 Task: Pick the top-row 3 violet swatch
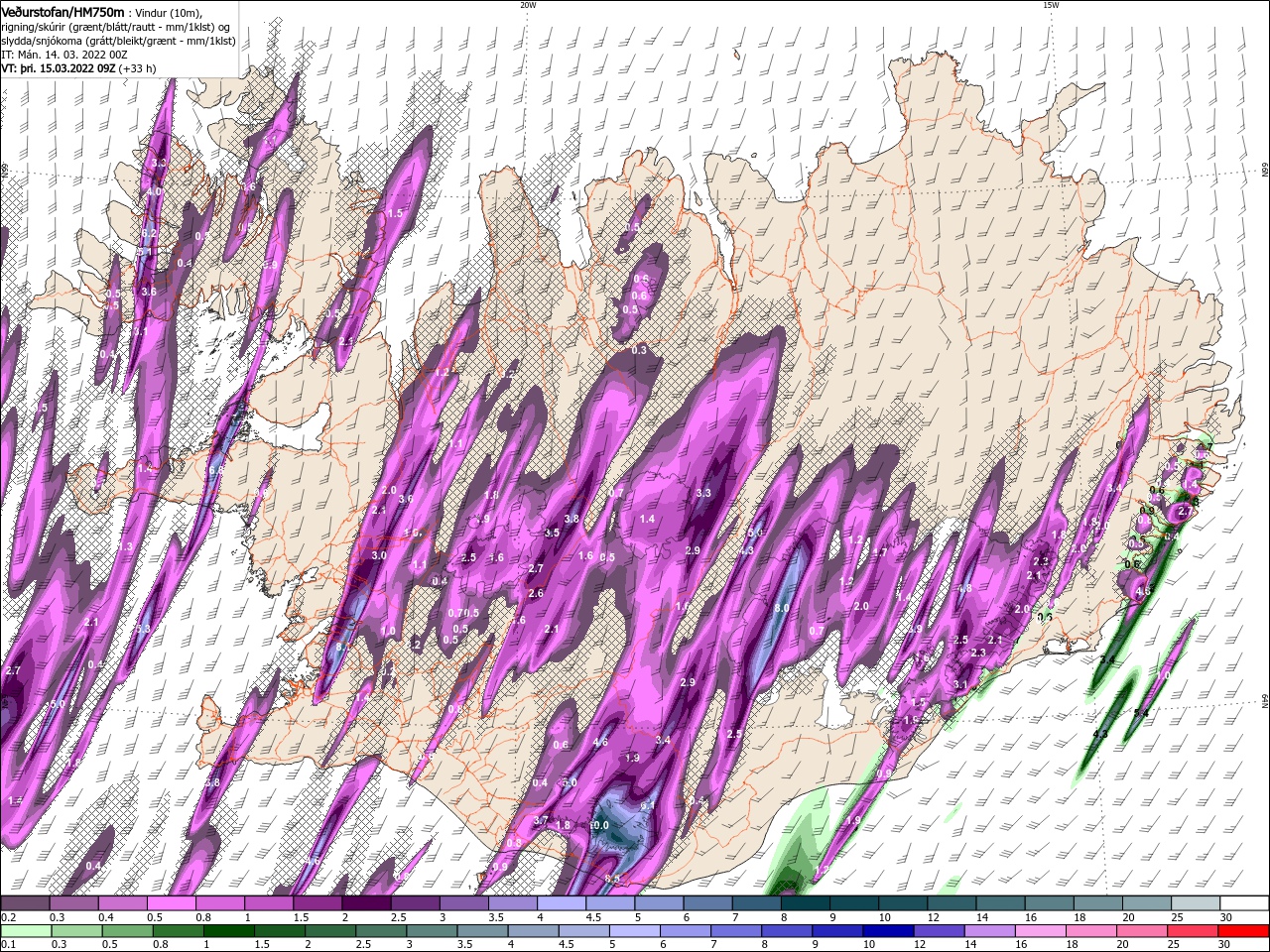pos(463,903)
